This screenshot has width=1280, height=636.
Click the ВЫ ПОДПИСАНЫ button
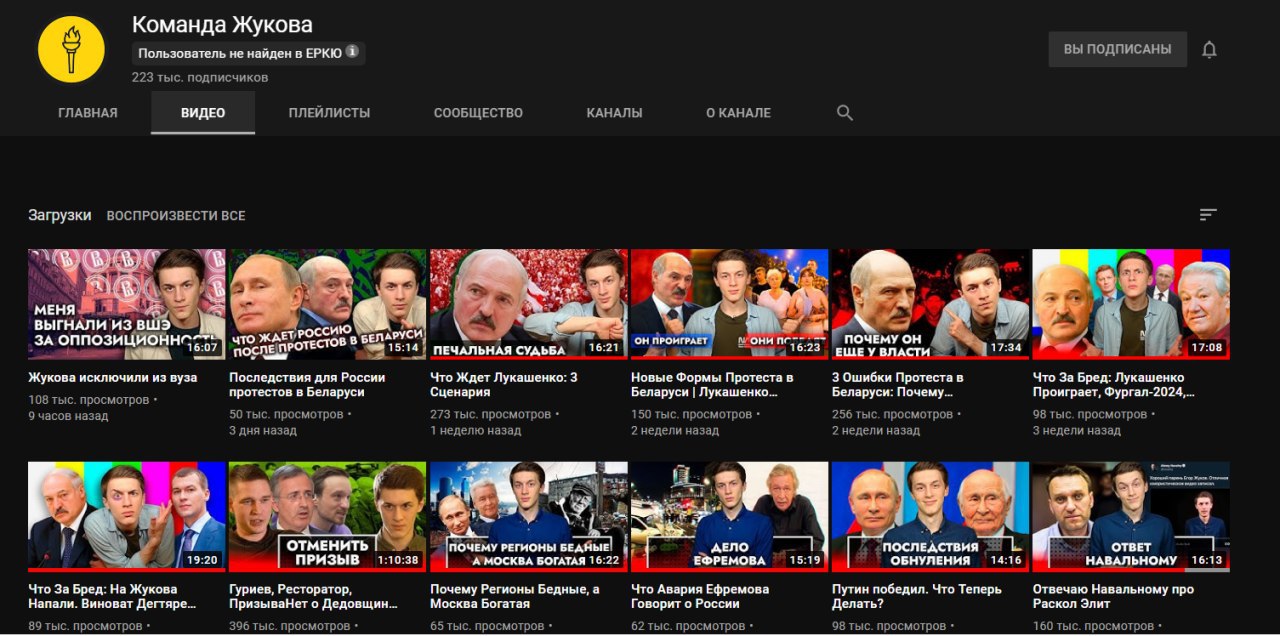point(1117,49)
